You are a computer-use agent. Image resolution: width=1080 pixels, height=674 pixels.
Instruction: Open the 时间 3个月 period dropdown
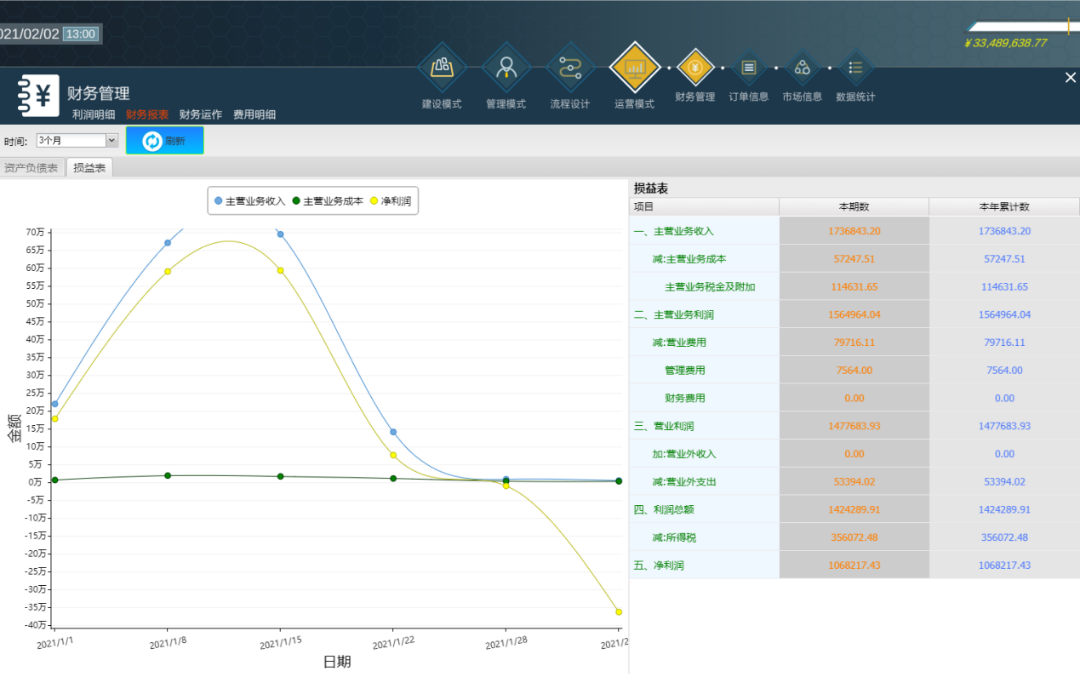(x=77, y=140)
